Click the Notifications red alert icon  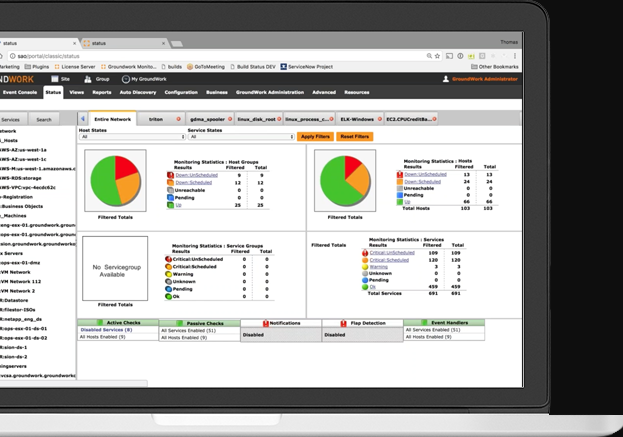coord(266,323)
